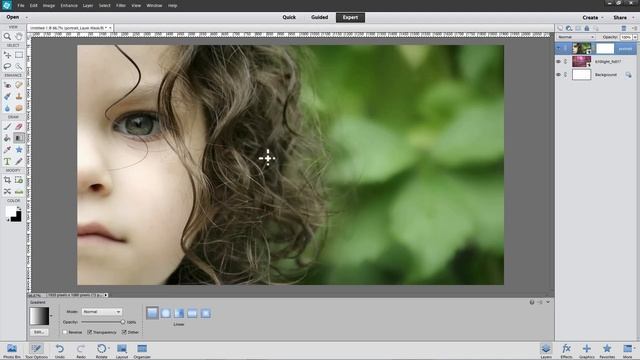Open the Enhance menu
The width and height of the screenshot is (640, 360).
tap(69, 6)
